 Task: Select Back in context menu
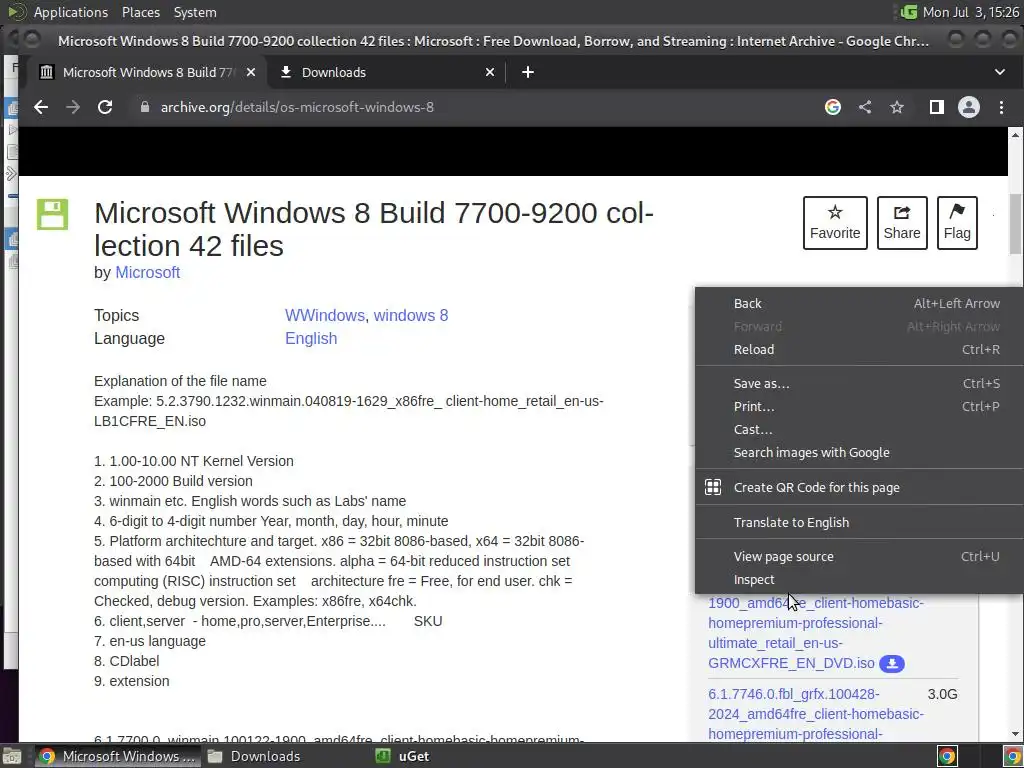[x=859, y=304]
